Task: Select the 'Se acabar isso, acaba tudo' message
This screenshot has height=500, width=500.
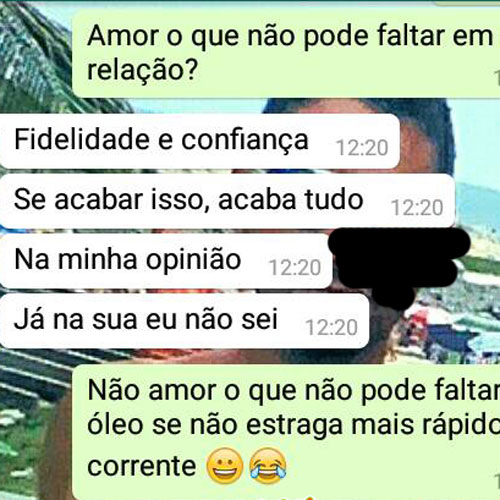Action: coord(227,201)
